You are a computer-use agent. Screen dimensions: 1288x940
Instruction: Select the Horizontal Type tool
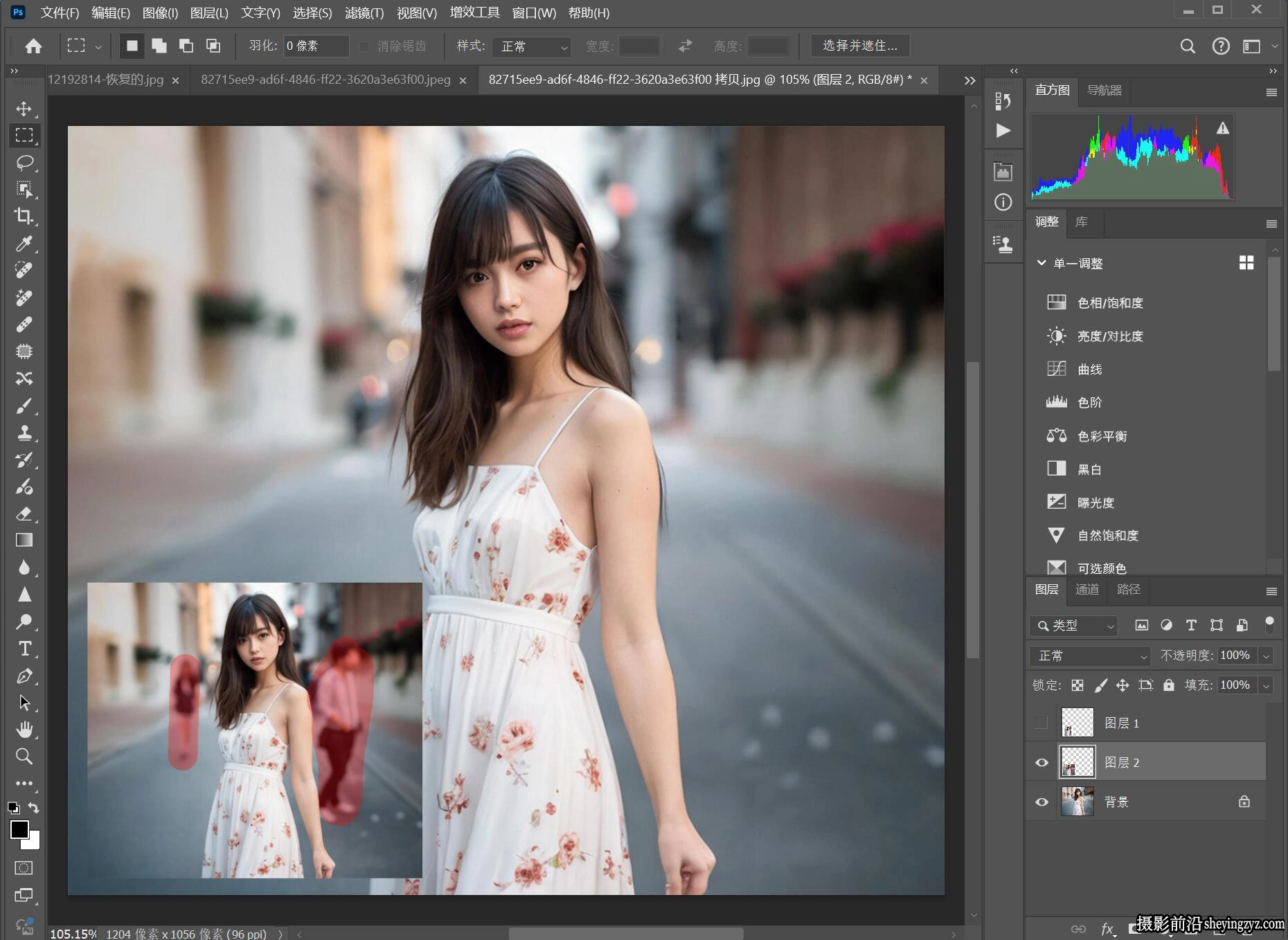pos(24,649)
